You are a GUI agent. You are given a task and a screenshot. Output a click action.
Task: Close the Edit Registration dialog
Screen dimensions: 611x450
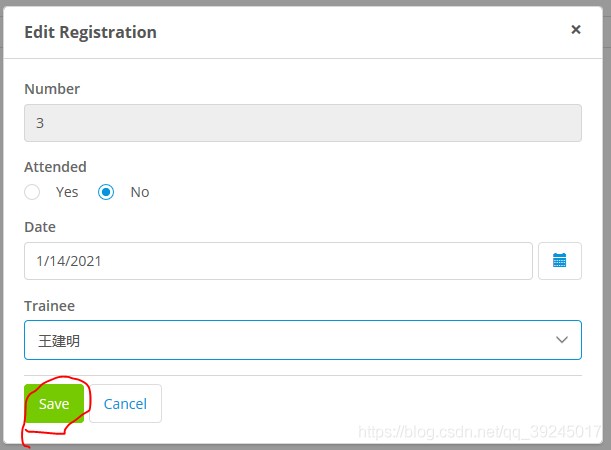point(576,30)
